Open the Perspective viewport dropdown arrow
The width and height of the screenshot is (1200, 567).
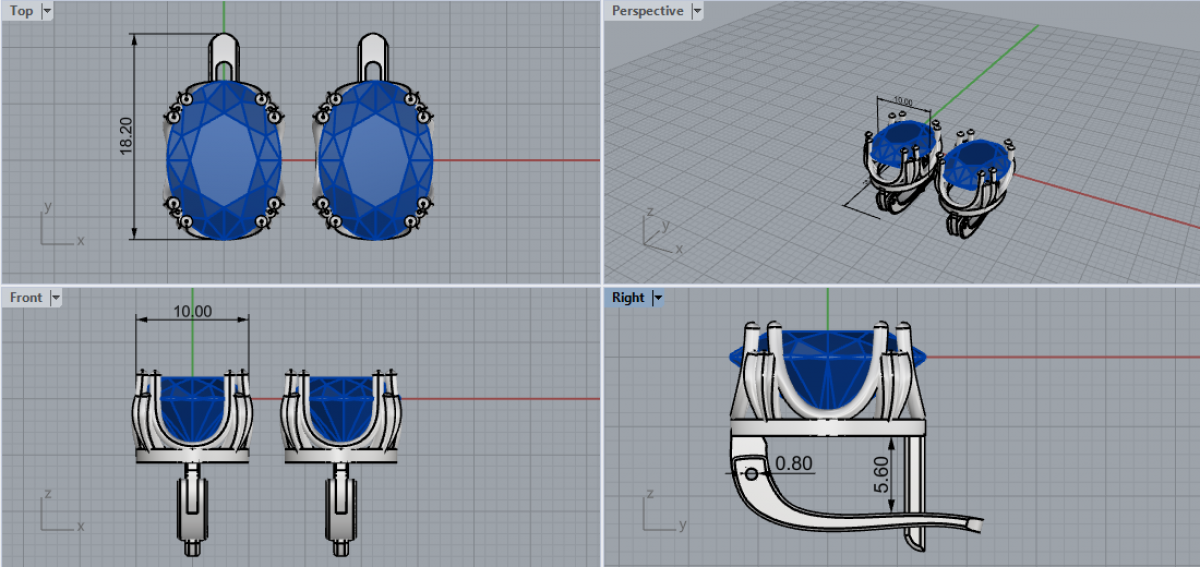coord(697,11)
